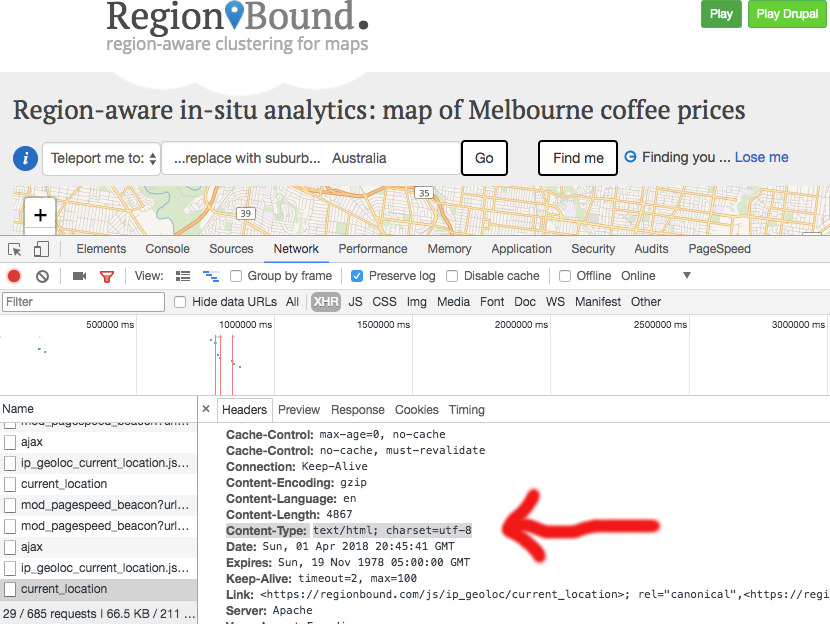Open the Sources tab
This screenshot has height=624, width=830.
(x=231, y=249)
